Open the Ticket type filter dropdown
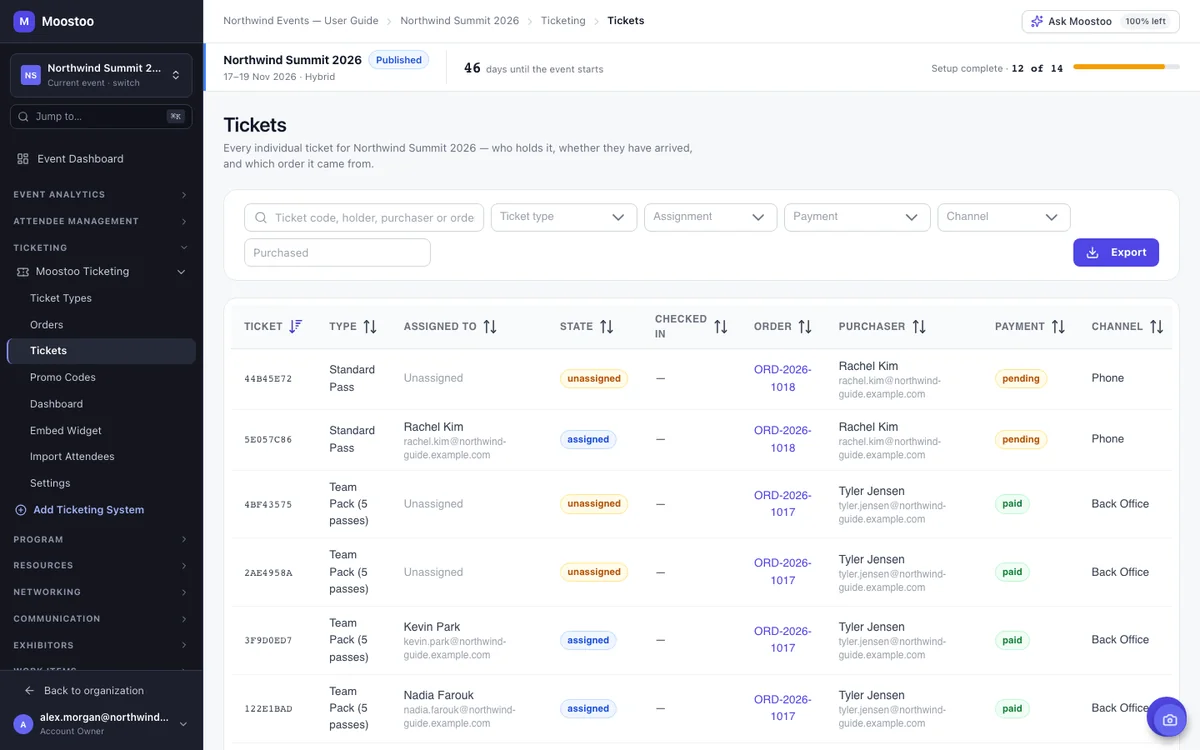Viewport: 1200px width, 750px height. click(x=564, y=217)
